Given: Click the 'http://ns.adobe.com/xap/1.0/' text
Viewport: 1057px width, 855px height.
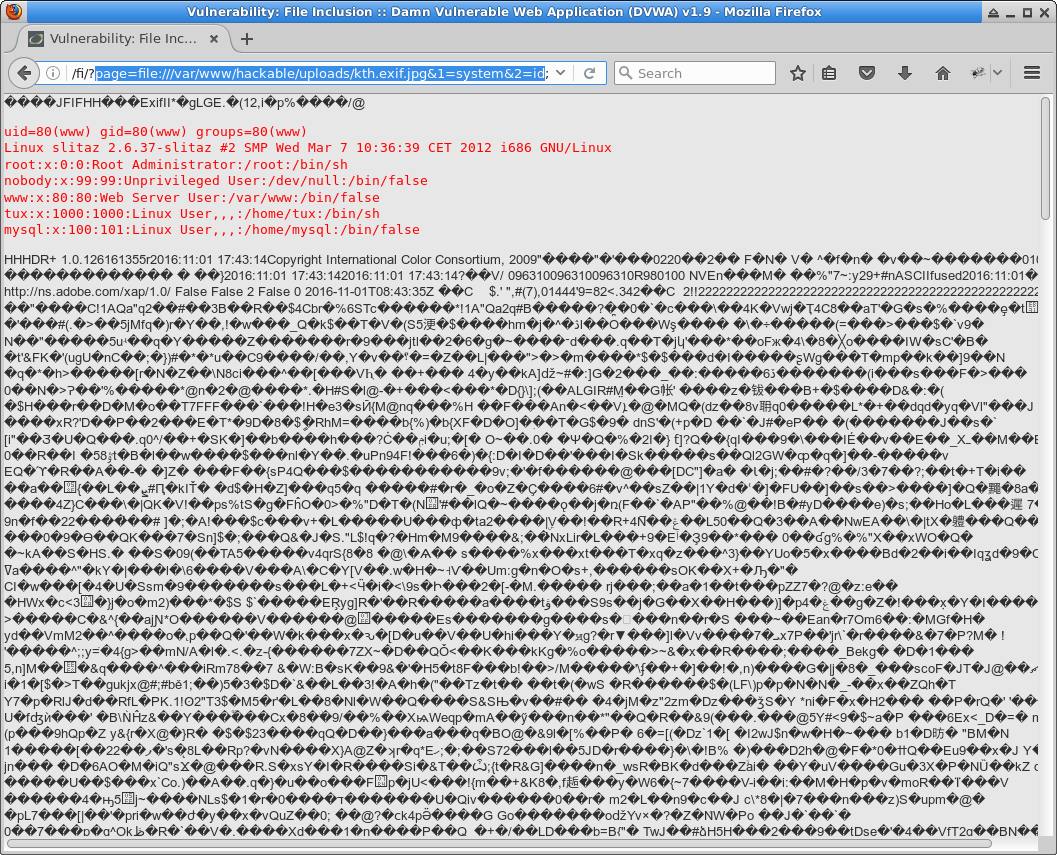Looking at the screenshot, I should point(88,291).
